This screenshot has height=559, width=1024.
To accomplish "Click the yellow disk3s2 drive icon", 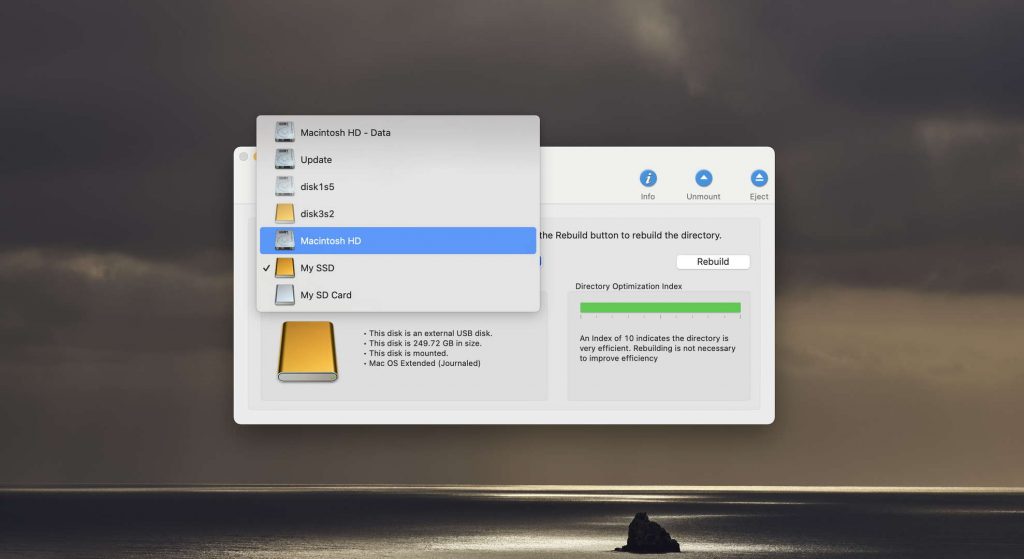I will [285, 213].
